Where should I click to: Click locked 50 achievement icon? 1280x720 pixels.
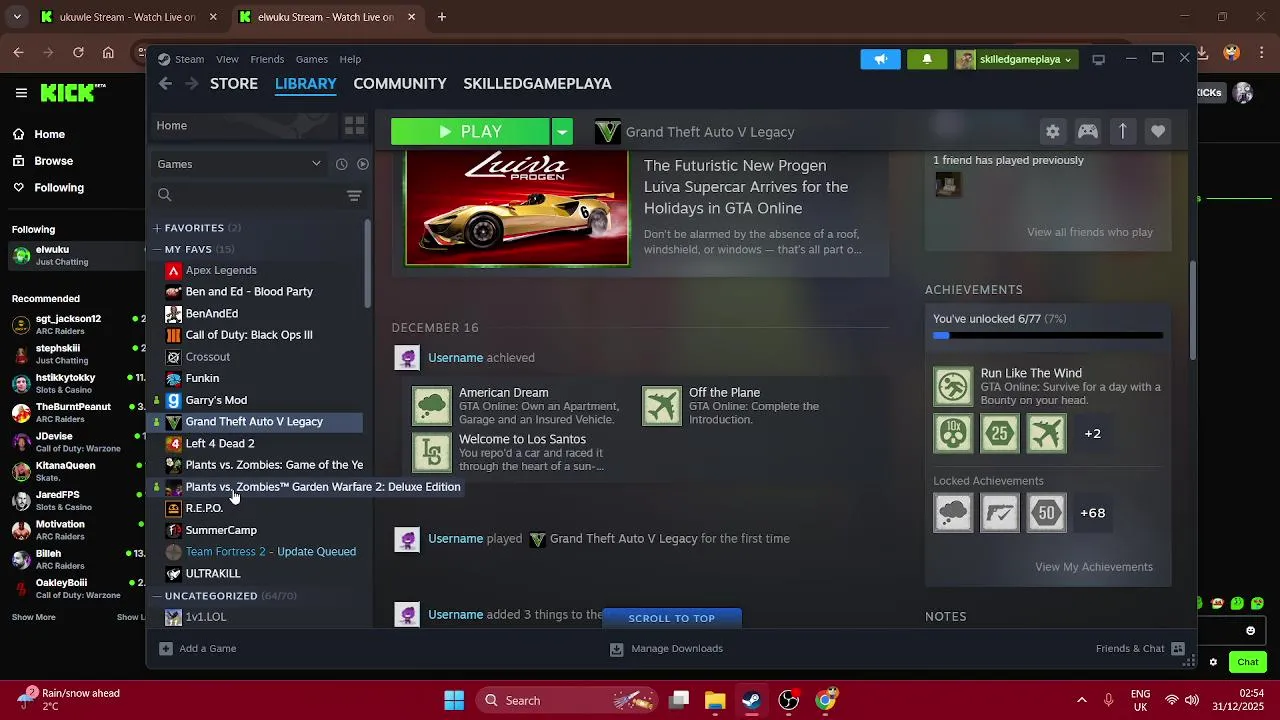coord(1046,513)
